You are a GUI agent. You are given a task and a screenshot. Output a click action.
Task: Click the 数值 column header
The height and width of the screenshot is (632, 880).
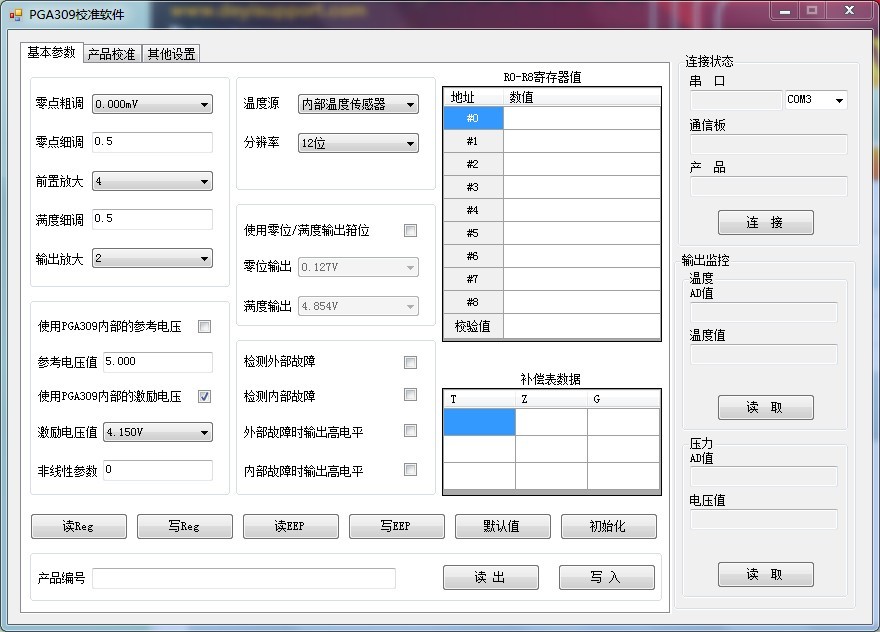[x=582, y=97]
